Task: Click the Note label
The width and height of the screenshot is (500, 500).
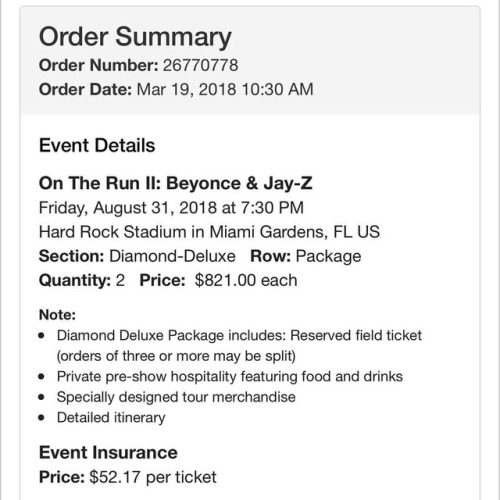Action: (x=57, y=315)
